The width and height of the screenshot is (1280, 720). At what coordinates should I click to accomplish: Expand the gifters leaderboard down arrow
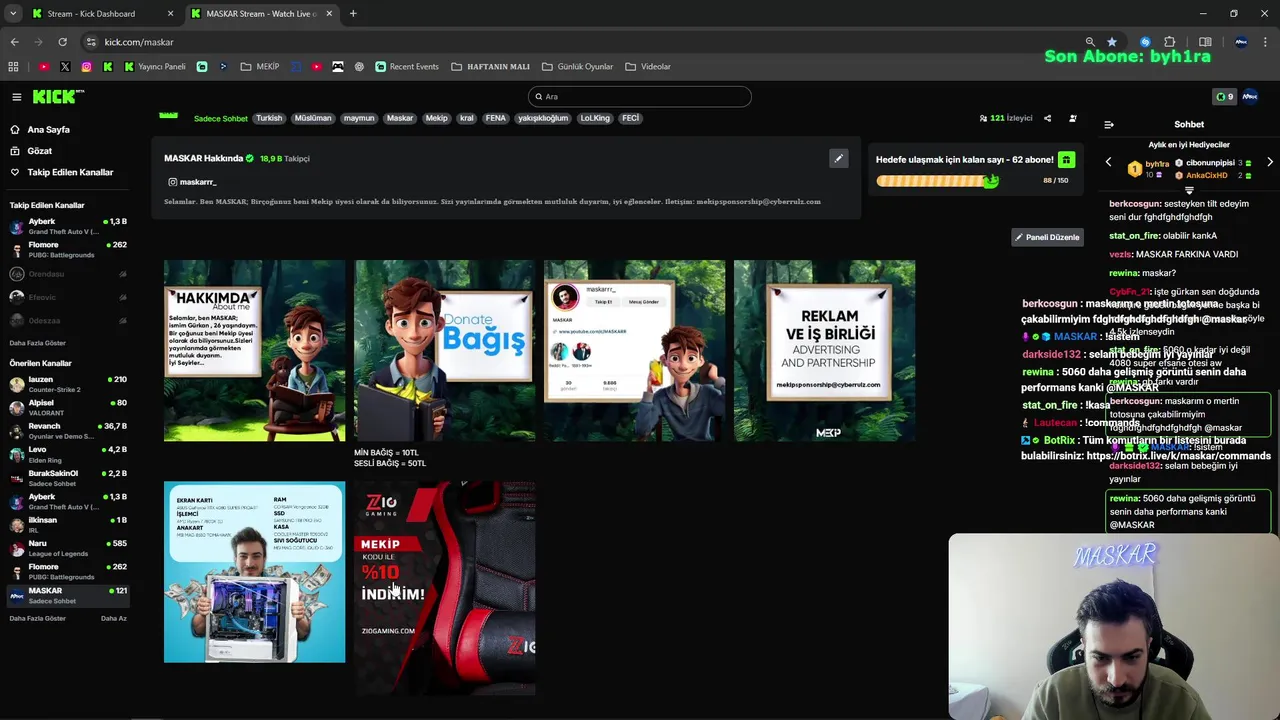pos(1189,190)
